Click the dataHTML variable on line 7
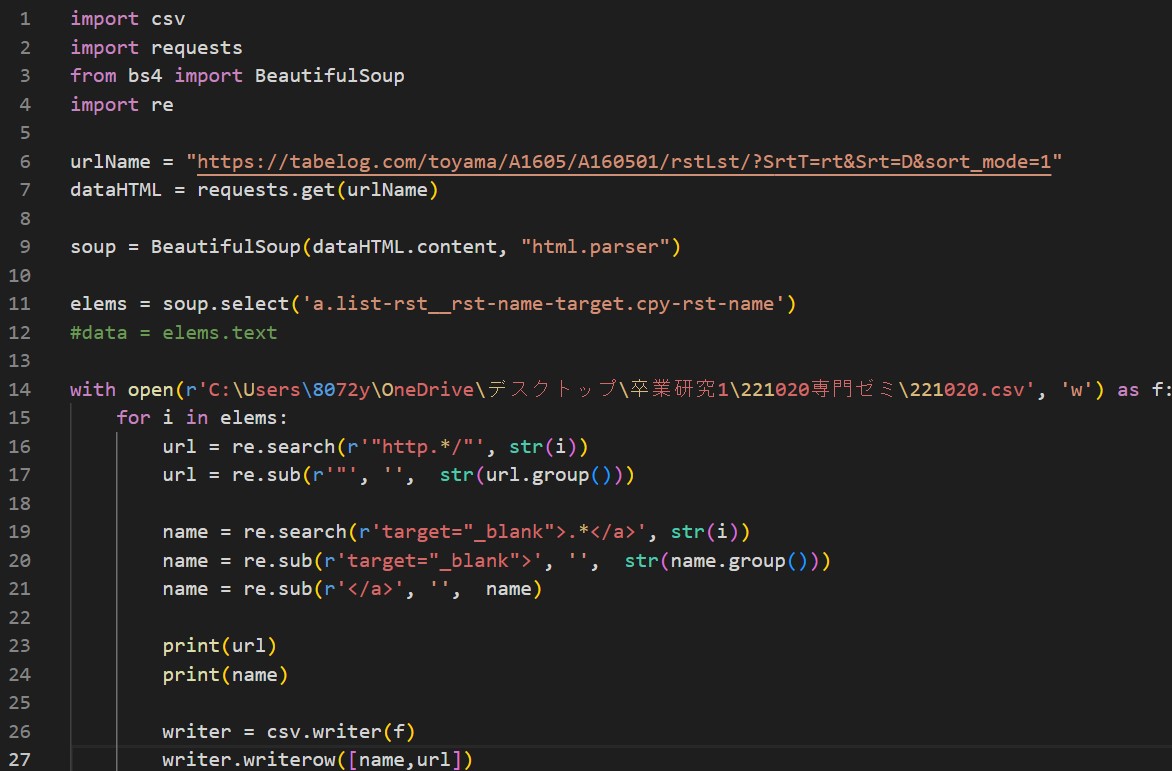 tap(116, 190)
